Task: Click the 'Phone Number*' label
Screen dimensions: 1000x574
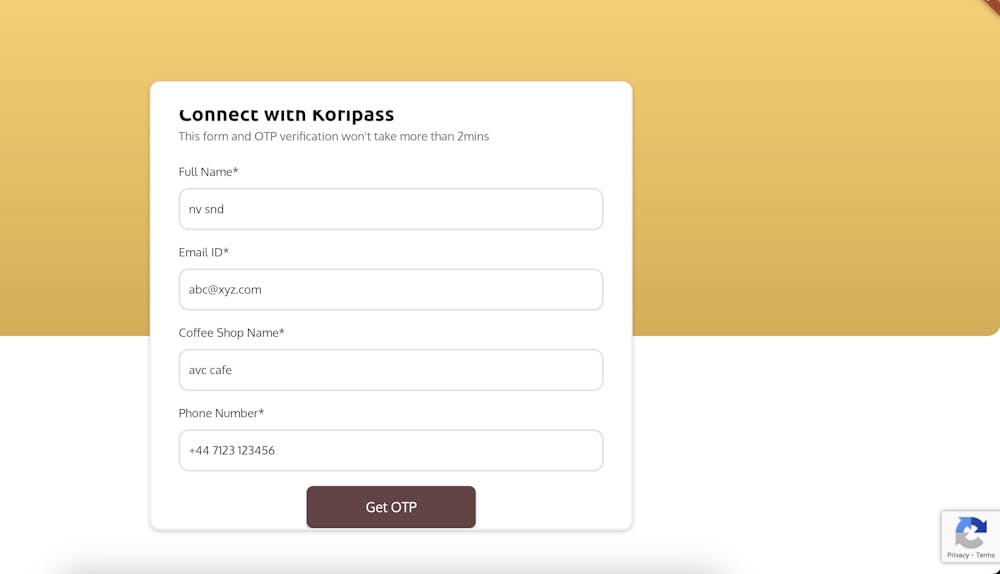Action: click(221, 413)
